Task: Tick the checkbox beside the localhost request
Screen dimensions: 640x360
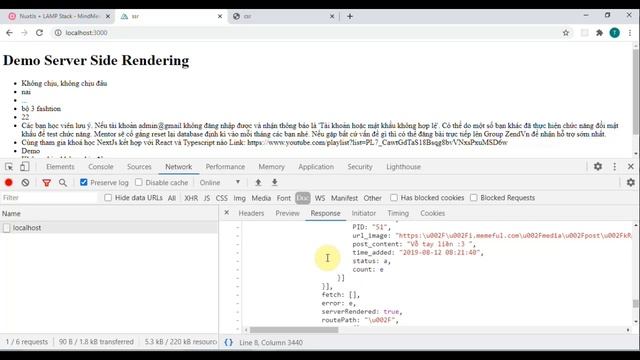Action: point(7,228)
